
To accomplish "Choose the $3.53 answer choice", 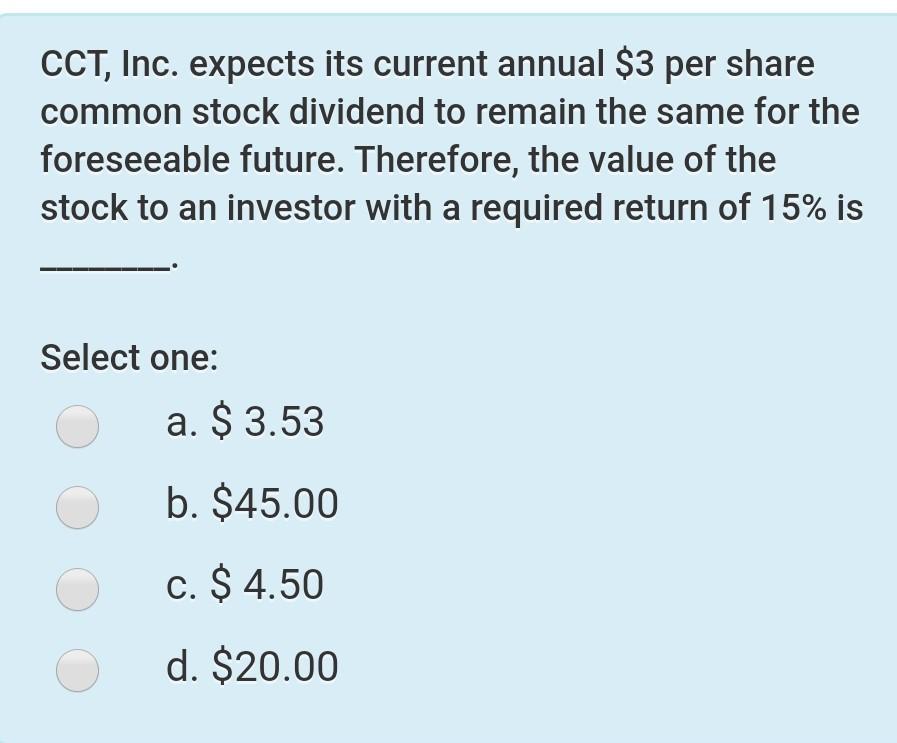I will (x=245, y=422).
